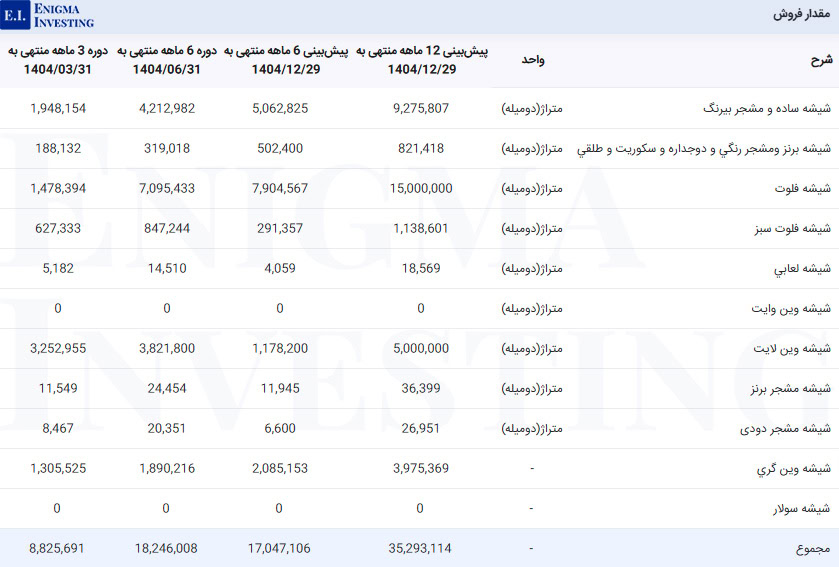
Task: Click the واحد column header
Action: [x=533, y=60]
